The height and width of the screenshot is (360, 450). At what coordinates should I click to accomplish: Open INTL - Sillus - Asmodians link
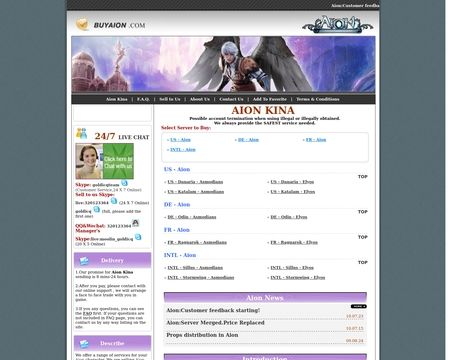pyautogui.click(x=195, y=268)
